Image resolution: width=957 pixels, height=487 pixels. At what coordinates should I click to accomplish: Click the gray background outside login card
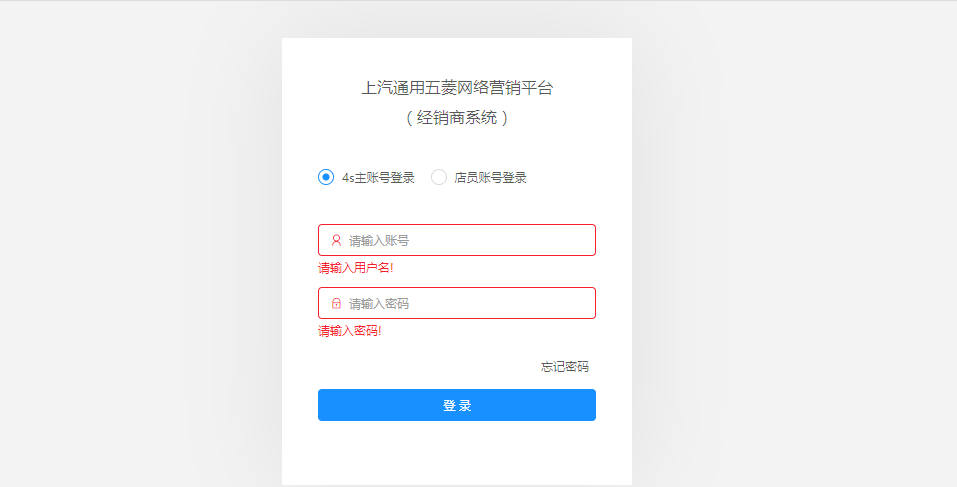pyautogui.click(x=793, y=244)
